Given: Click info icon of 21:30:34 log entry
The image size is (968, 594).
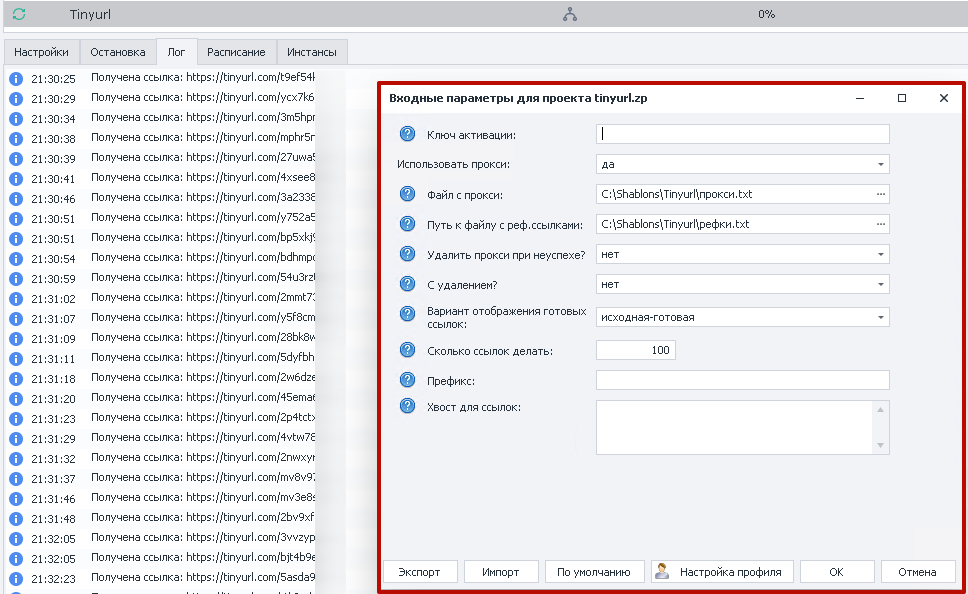Looking at the screenshot, I should (16, 119).
